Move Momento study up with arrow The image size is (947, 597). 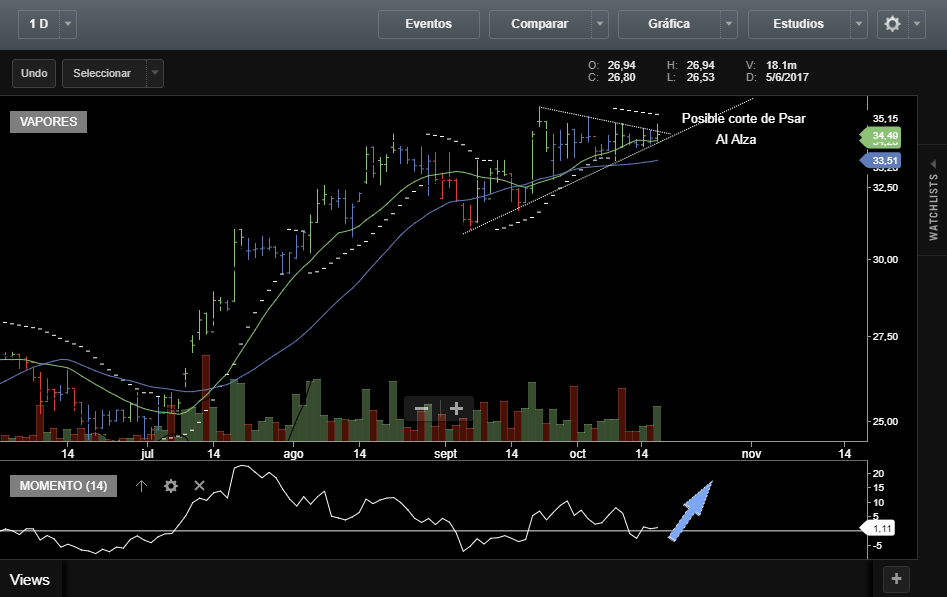click(x=141, y=486)
